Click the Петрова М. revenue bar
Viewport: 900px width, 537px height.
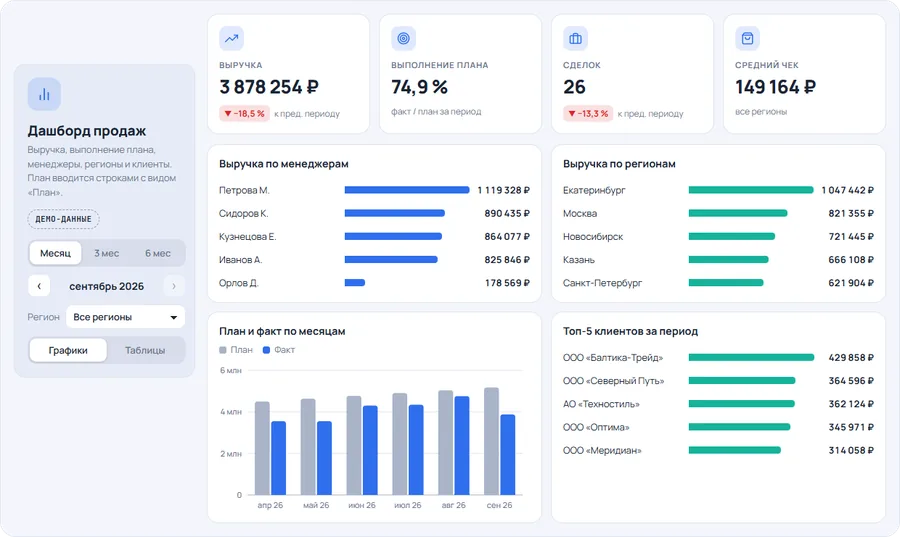coord(407,190)
